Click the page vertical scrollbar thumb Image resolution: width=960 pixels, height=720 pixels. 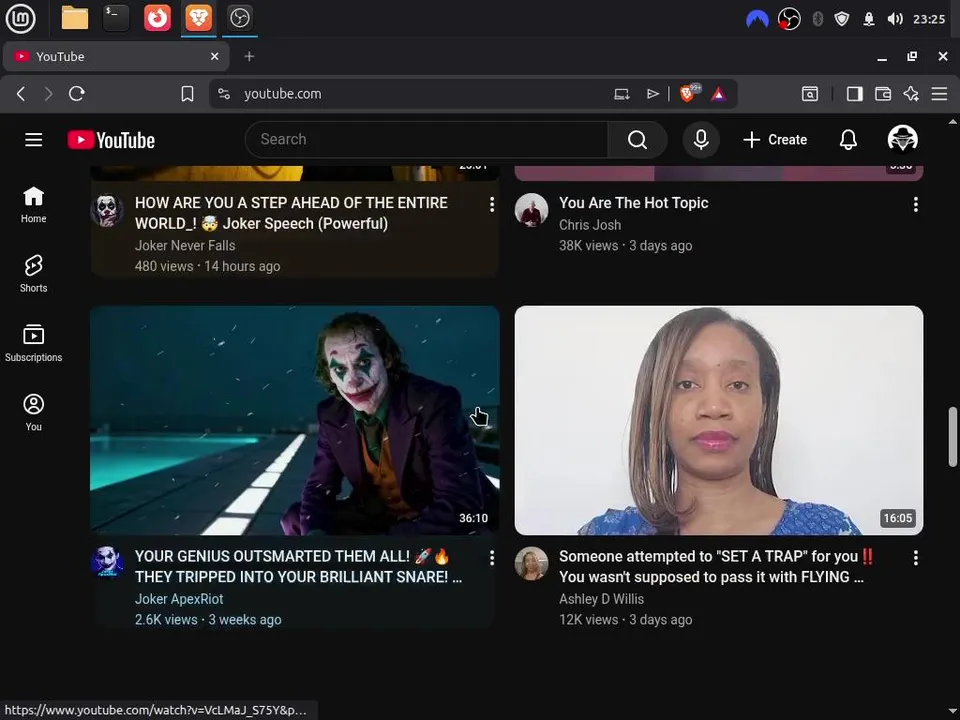coord(953,437)
